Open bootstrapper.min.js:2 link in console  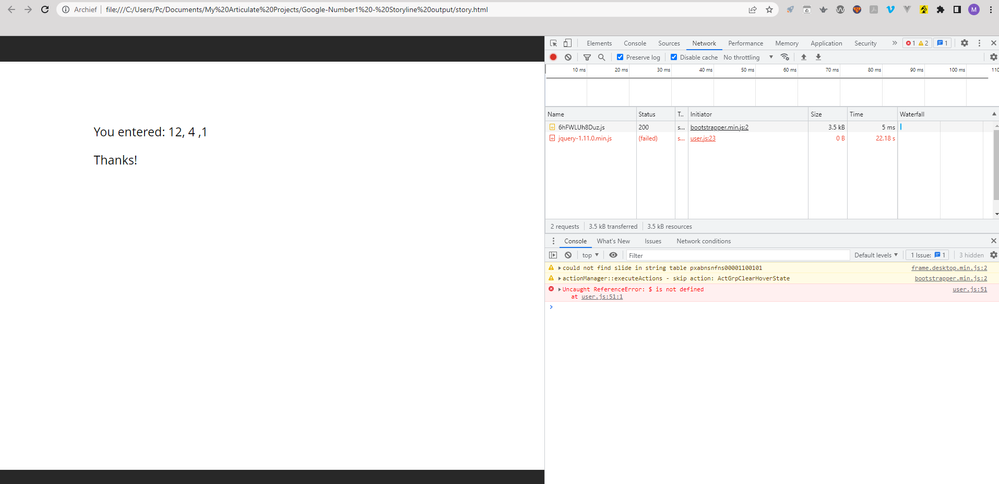951,278
